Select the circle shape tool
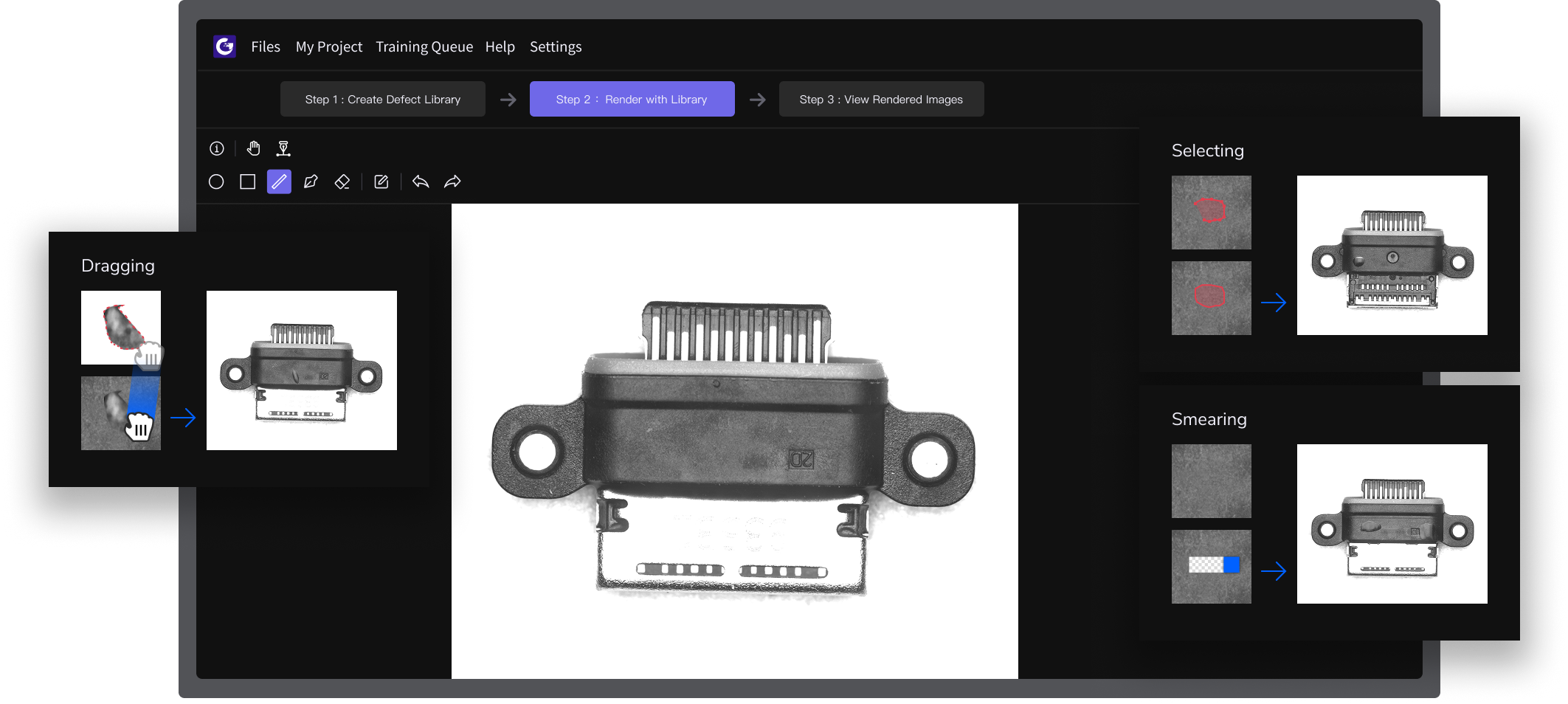The image size is (1568, 704). point(216,182)
